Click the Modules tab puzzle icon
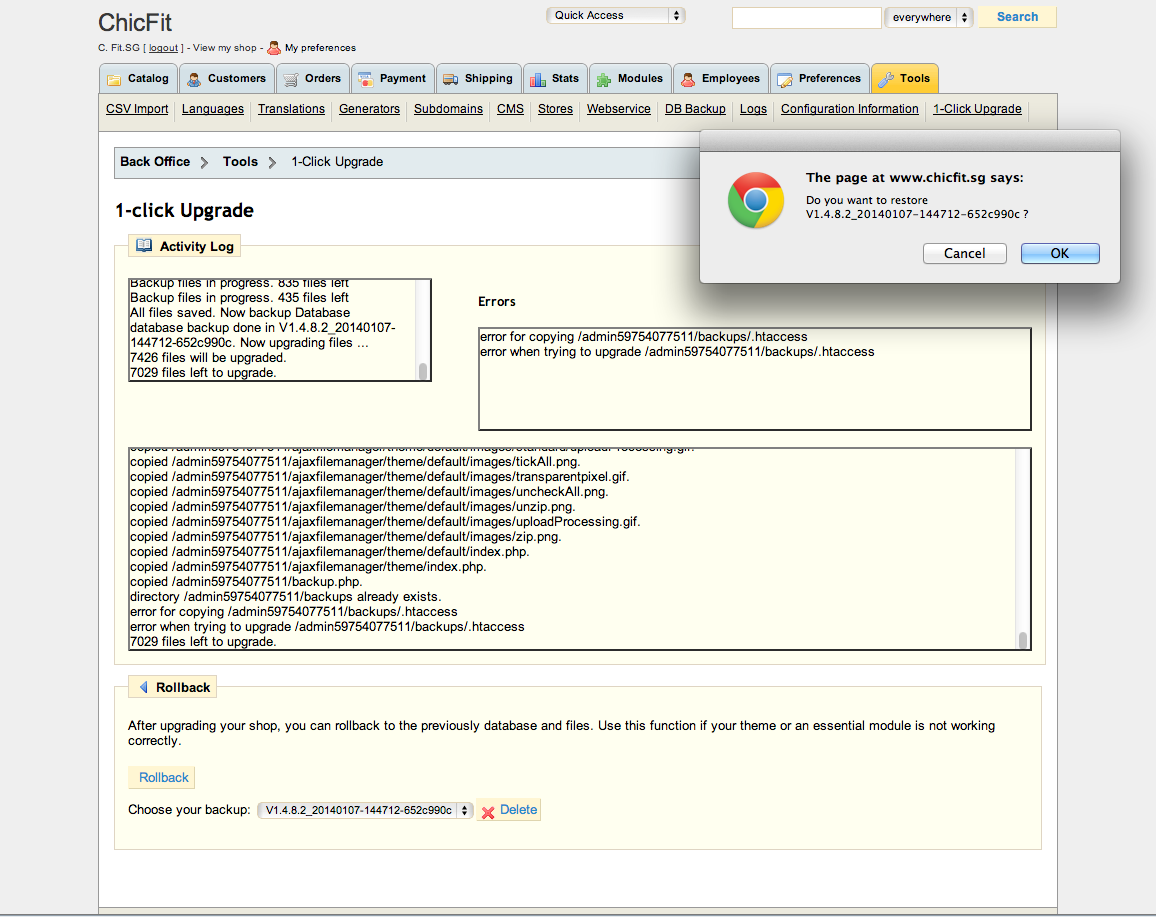 pos(604,80)
